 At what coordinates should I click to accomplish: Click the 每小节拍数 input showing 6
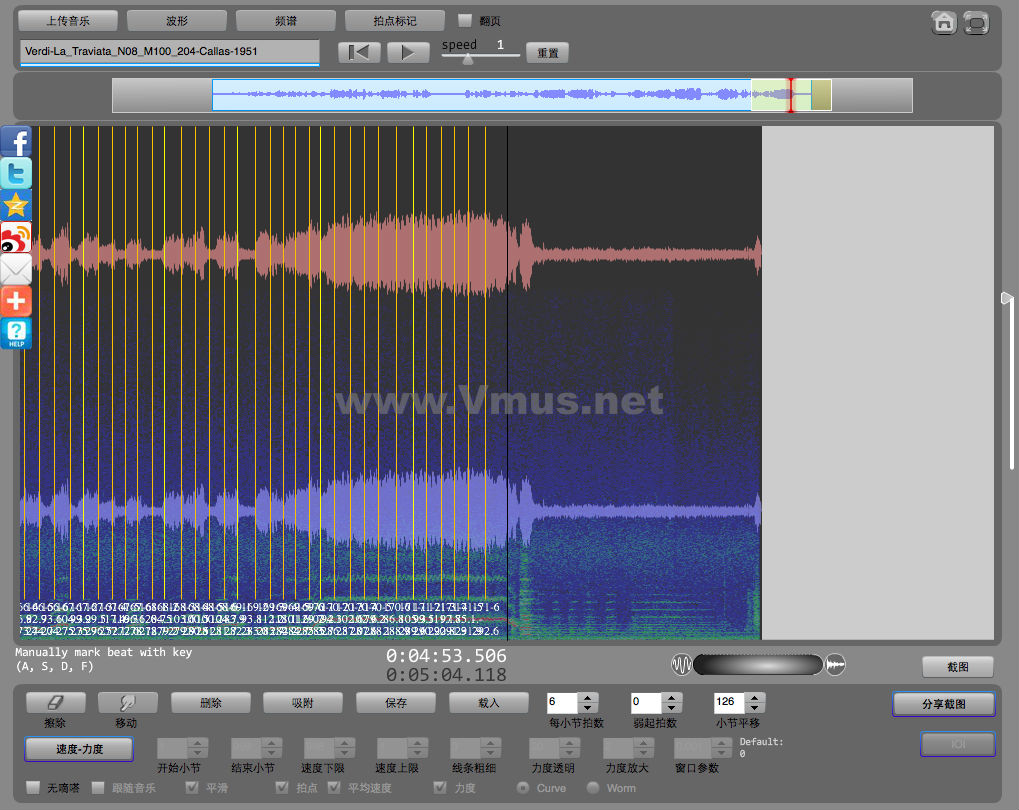click(562, 703)
